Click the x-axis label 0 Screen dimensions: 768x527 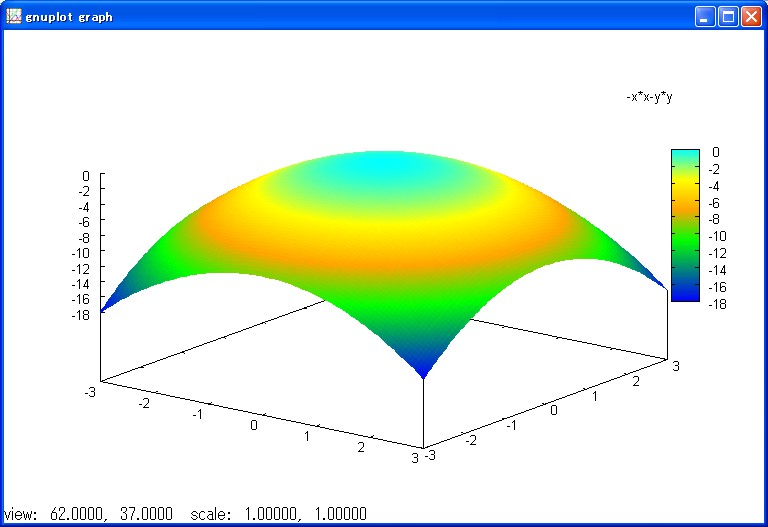click(x=254, y=425)
